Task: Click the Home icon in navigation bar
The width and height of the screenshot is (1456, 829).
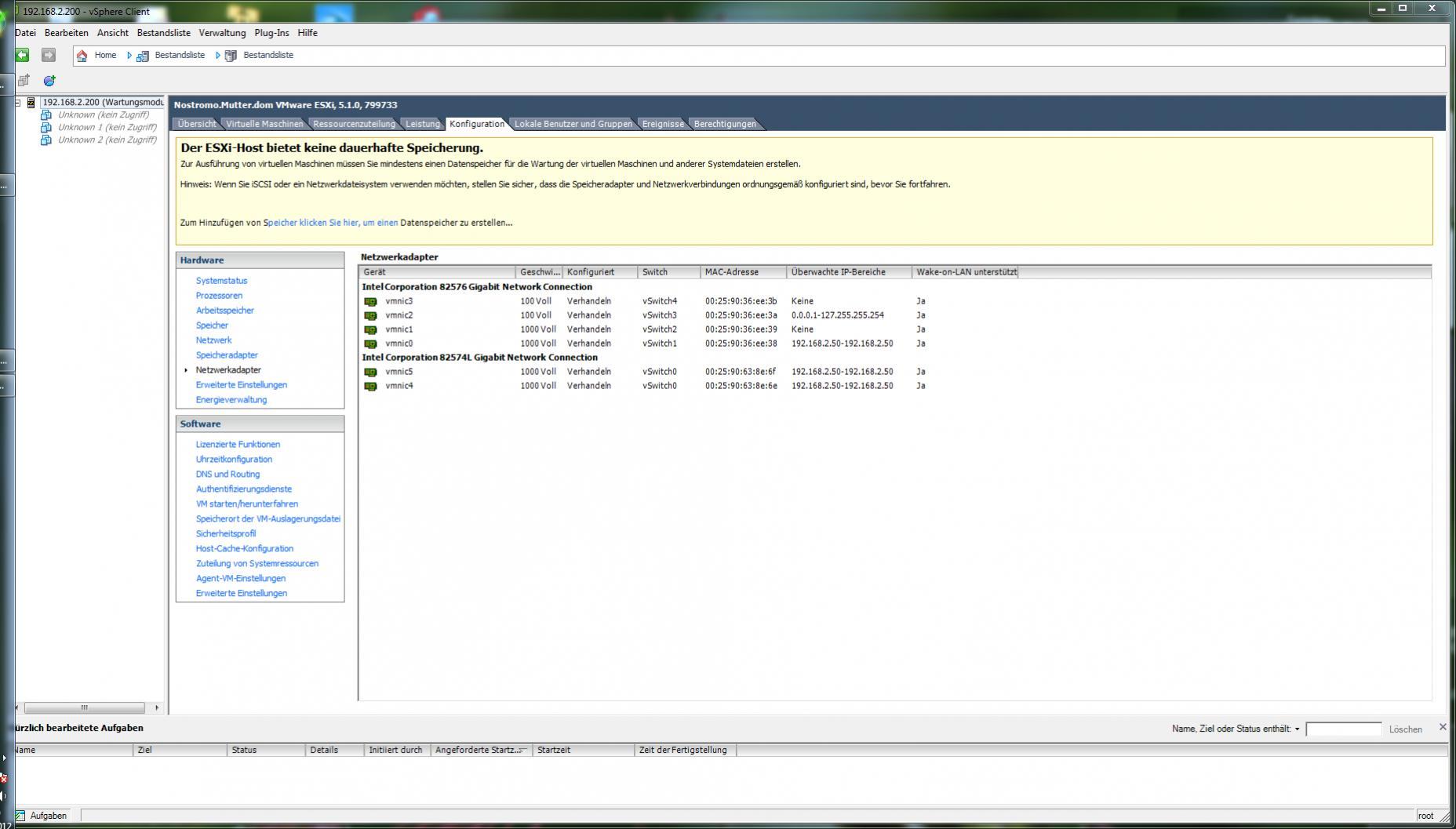Action: tap(82, 56)
